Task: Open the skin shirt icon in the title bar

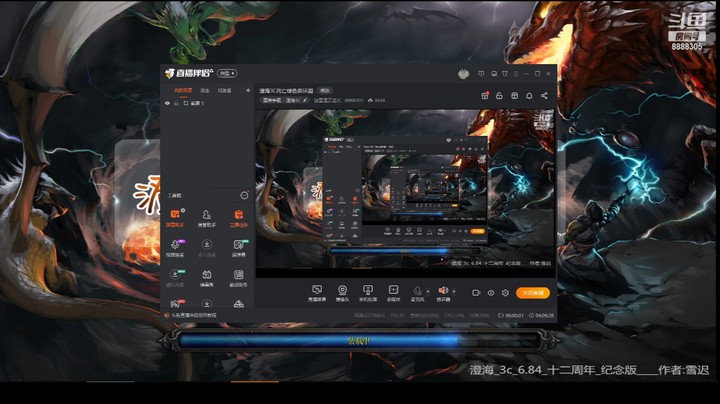Action: point(505,73)
